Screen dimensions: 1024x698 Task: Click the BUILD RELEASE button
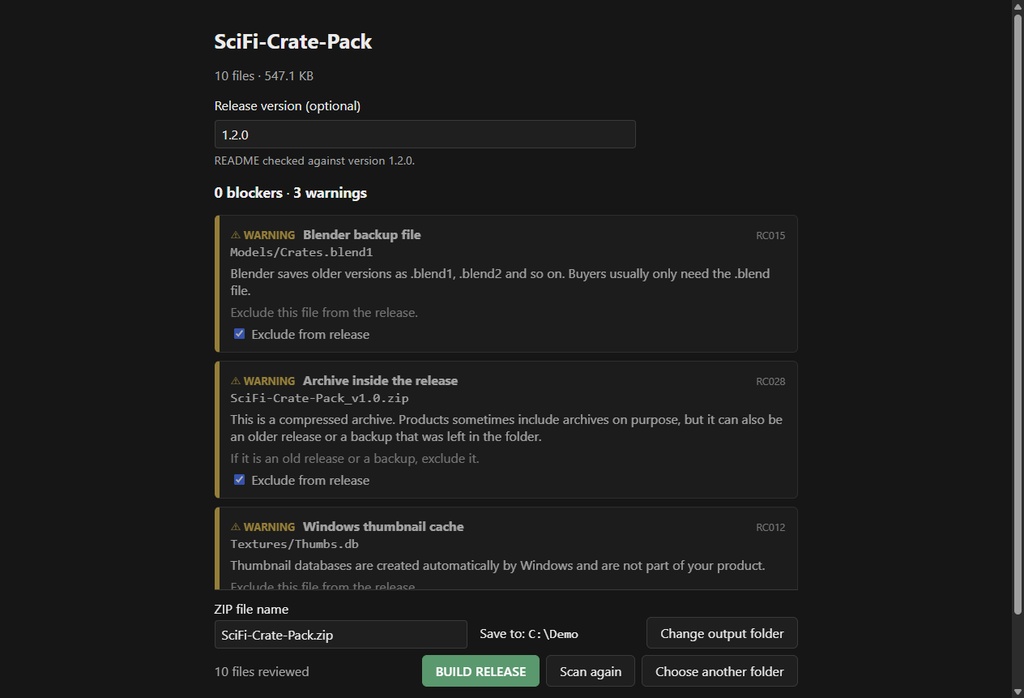click(x=481, y=671)
